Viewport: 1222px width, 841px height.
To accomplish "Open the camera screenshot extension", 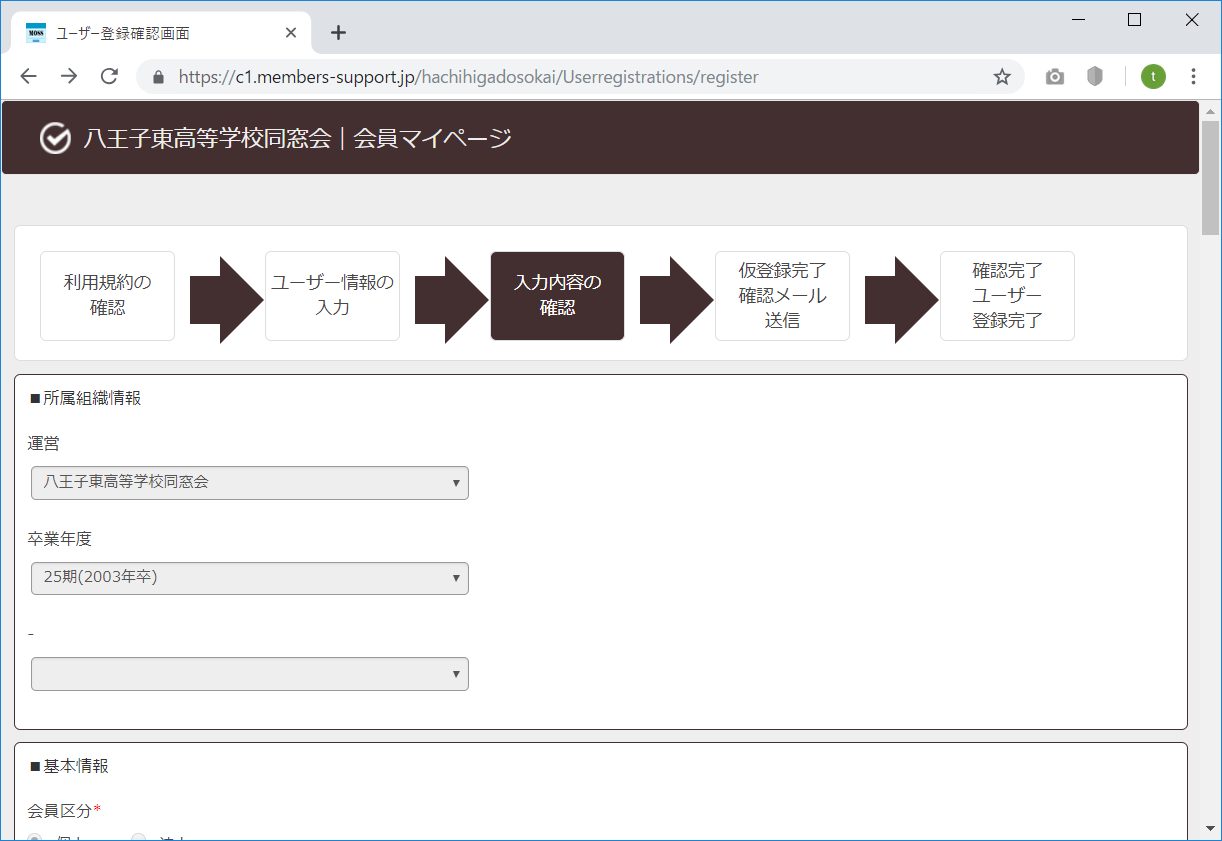I will click(x=1055, y=77).
